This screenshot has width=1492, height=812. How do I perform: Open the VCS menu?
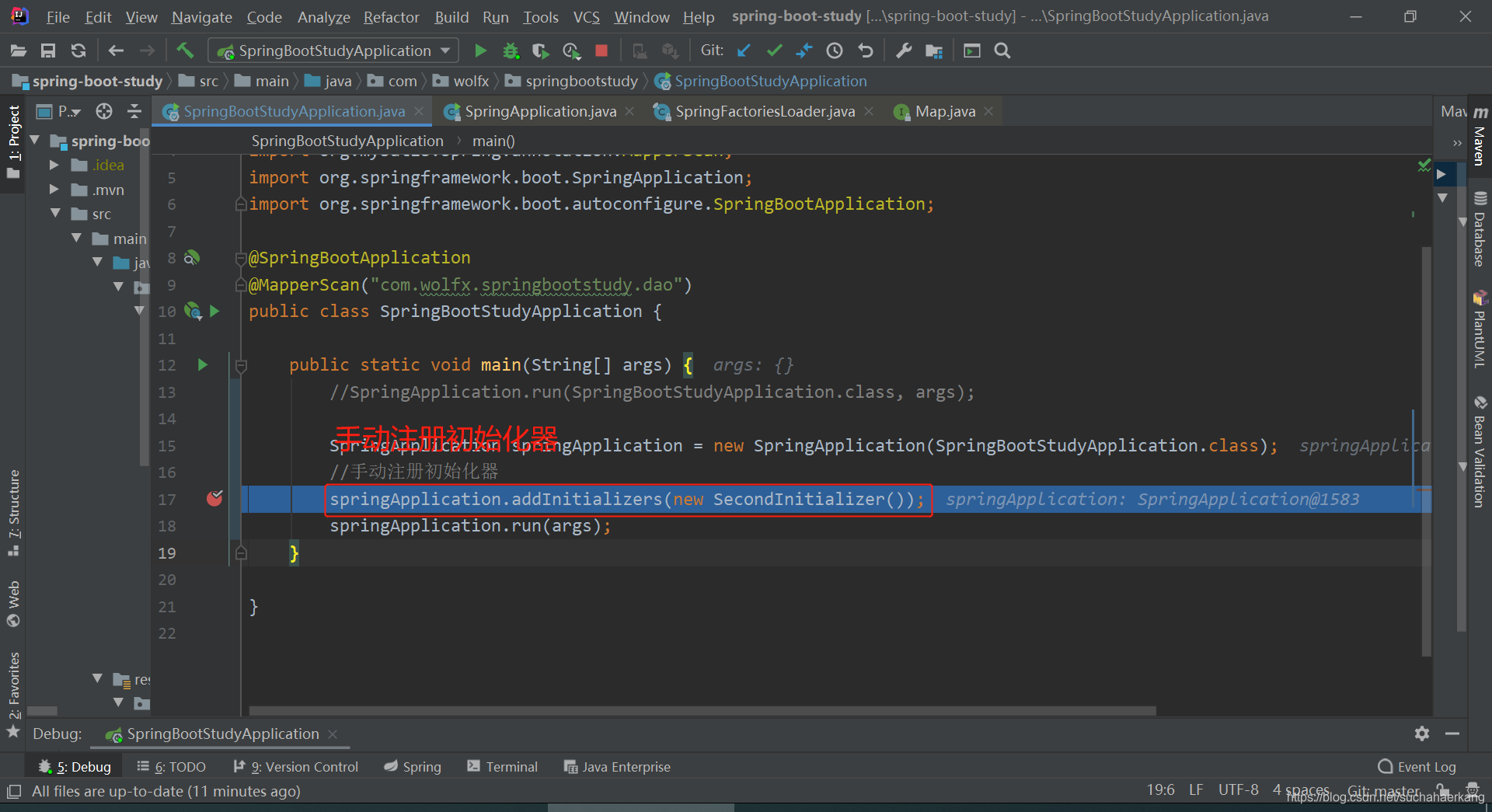click(586, 16)
